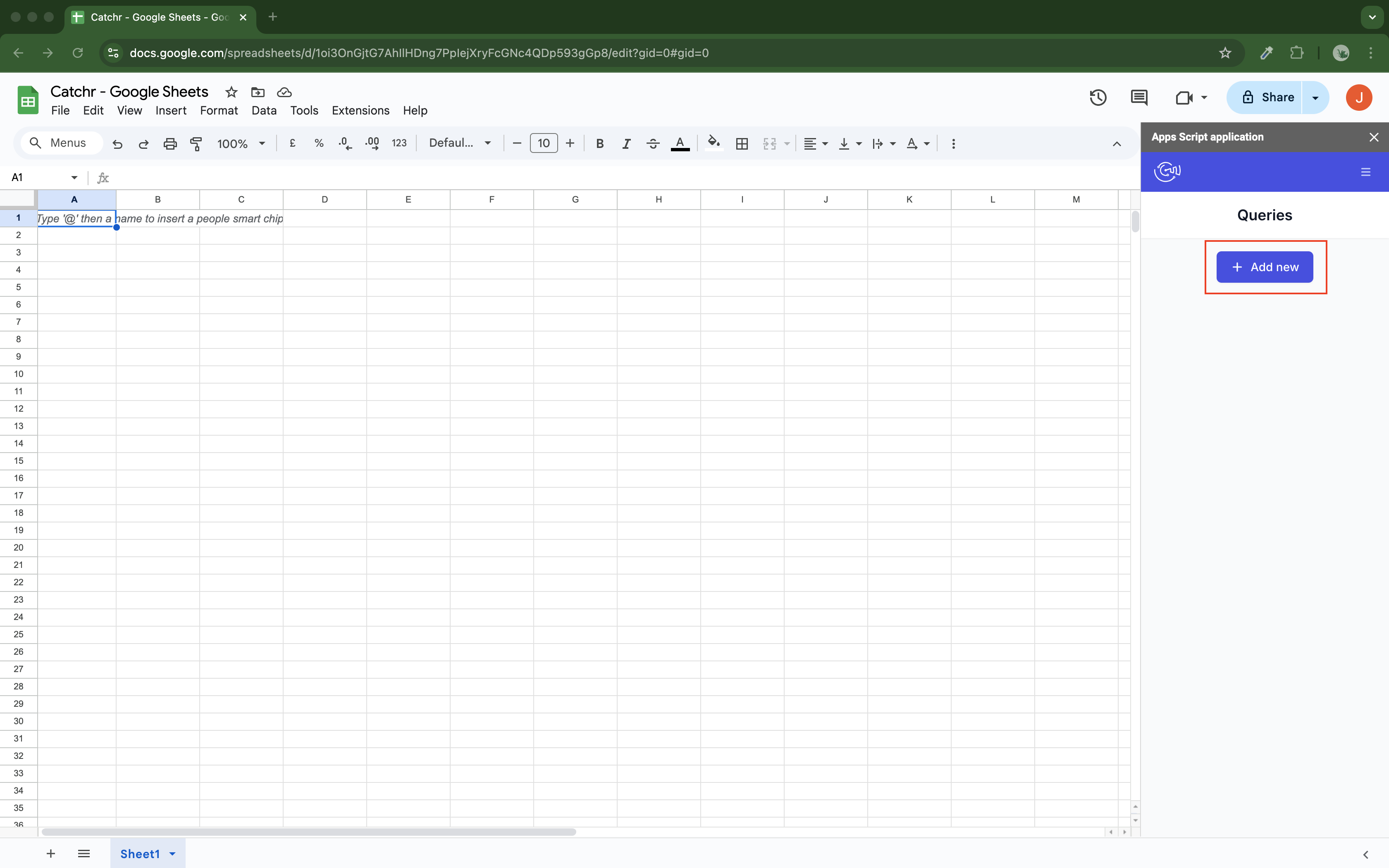Collapse the menus with the chevron-up

1116,143
